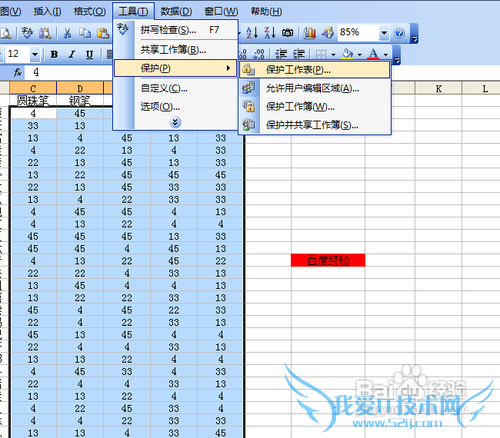Sort ascending with the A-Z icon
The image size is (500, 438).
pos(252,33)
